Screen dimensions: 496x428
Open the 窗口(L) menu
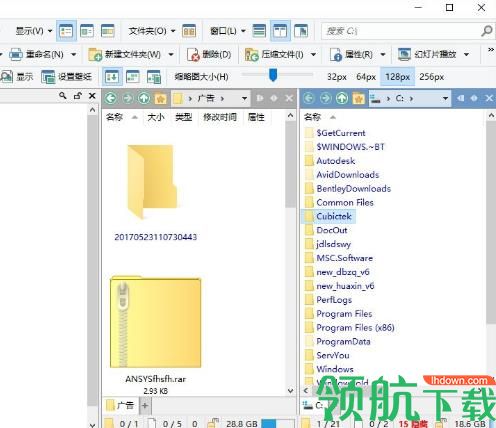coord(228,31)
